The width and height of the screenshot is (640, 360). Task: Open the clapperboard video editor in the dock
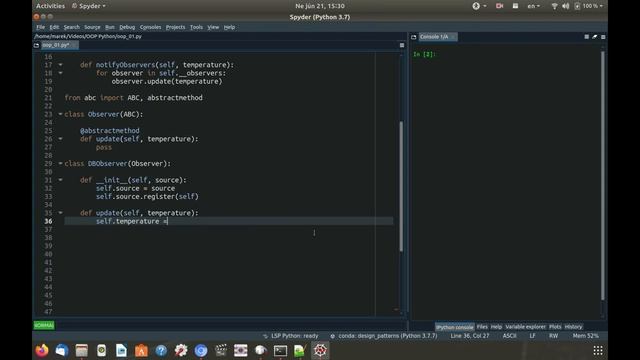pyautogui.click(x=221, y=350)
